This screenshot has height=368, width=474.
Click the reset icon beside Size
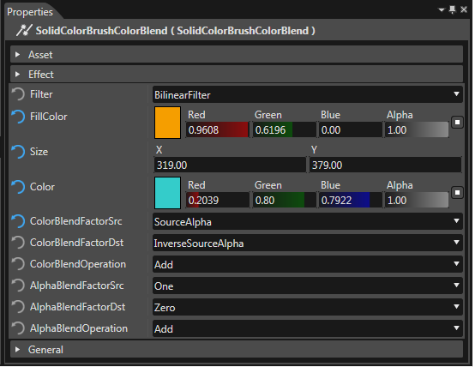tap(18, 152)
